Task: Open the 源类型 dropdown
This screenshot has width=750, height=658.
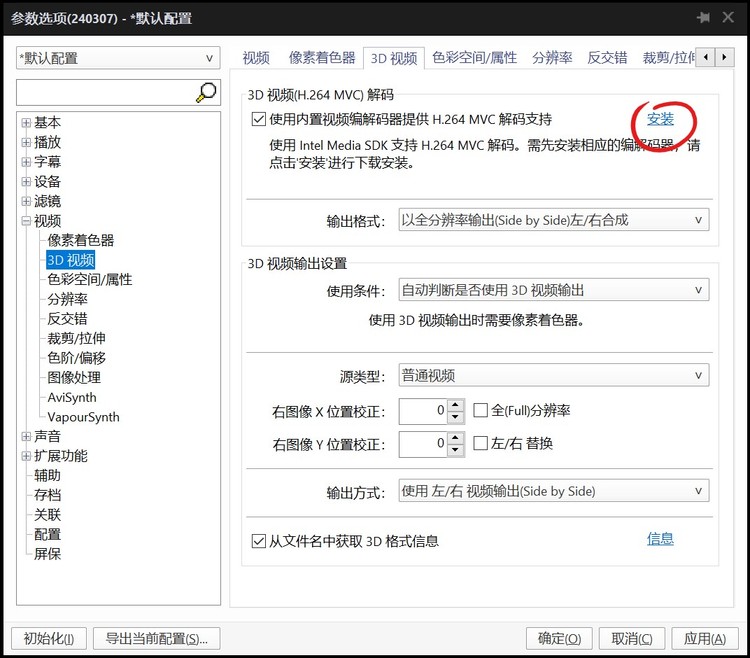Action: tap(553, 376)
